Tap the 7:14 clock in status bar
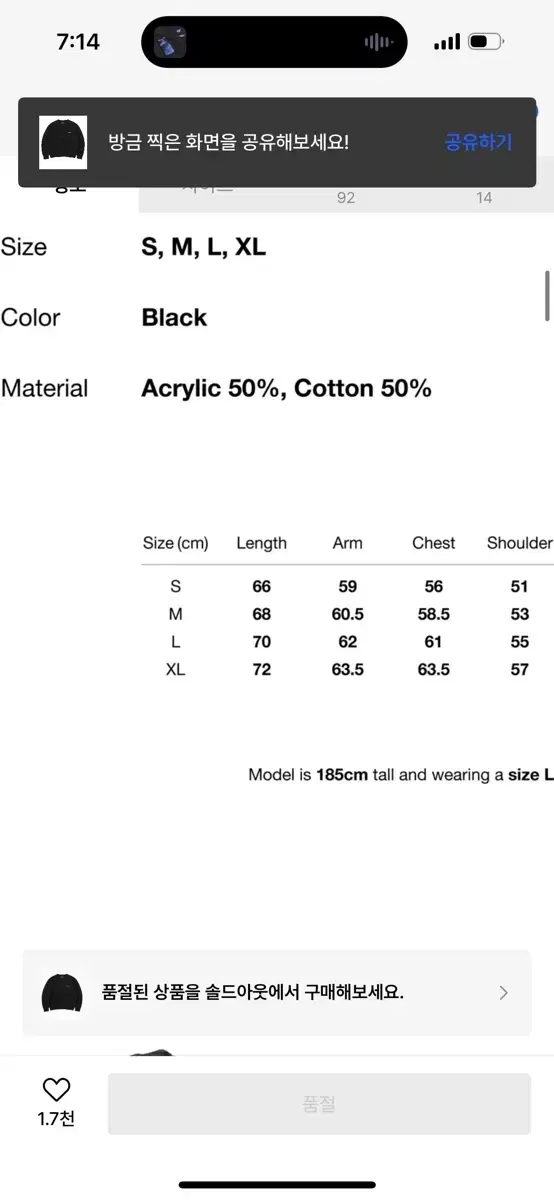Image resolution: width=554 pixels, height=1200 pixels. 78,42
